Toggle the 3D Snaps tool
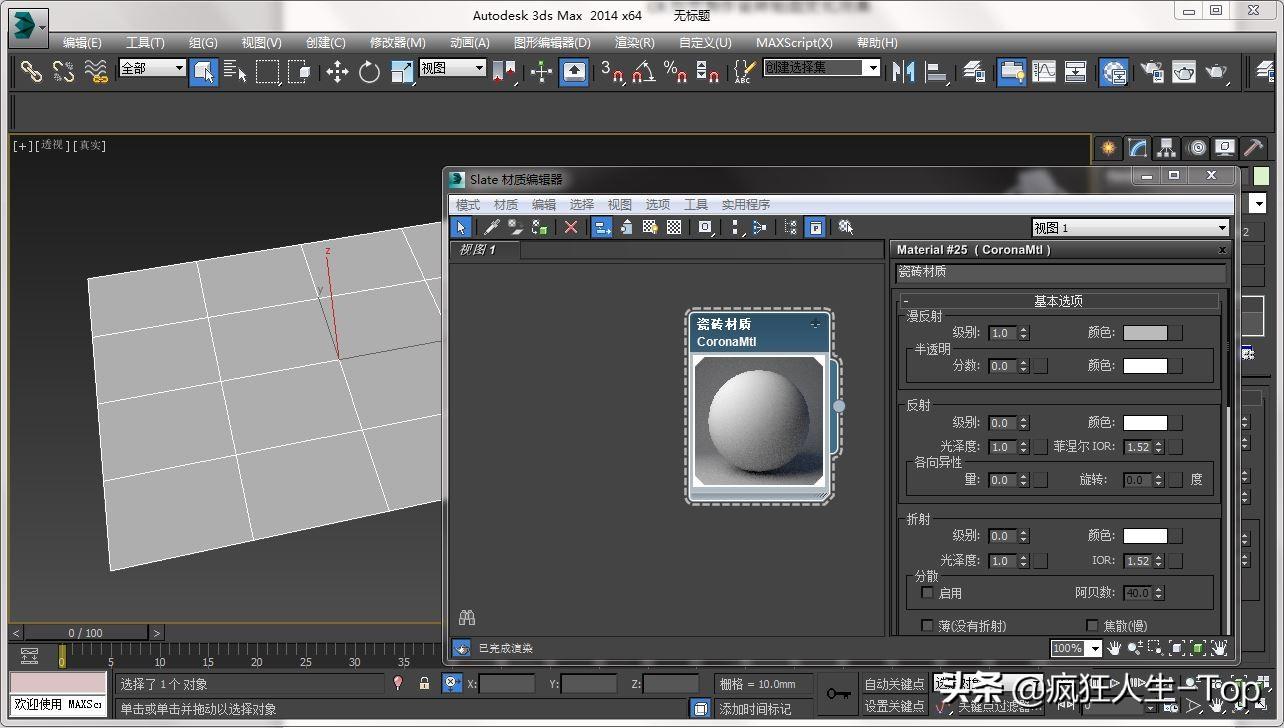1284x728 pixels. (611, 72)
